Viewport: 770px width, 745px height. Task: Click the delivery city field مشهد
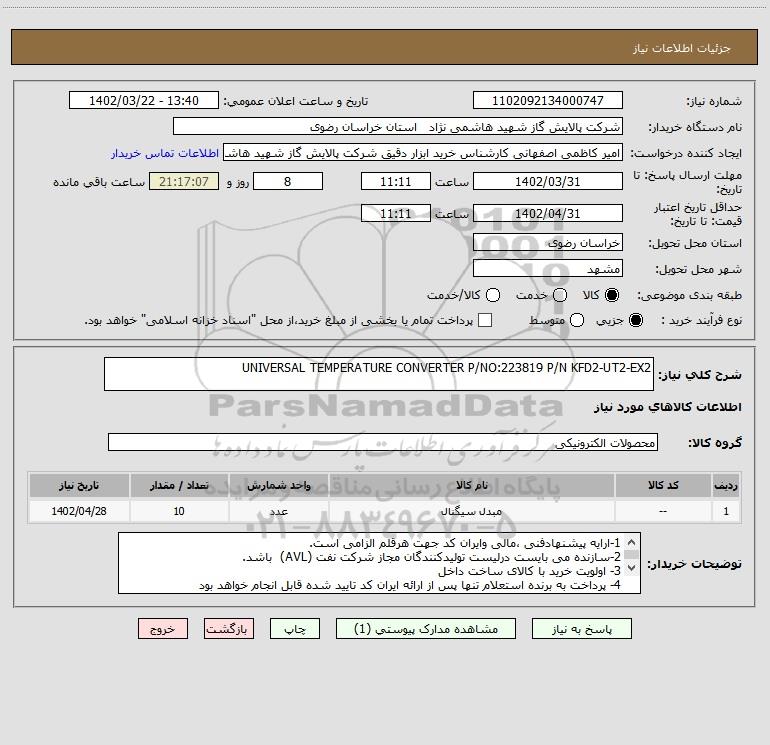548,269
